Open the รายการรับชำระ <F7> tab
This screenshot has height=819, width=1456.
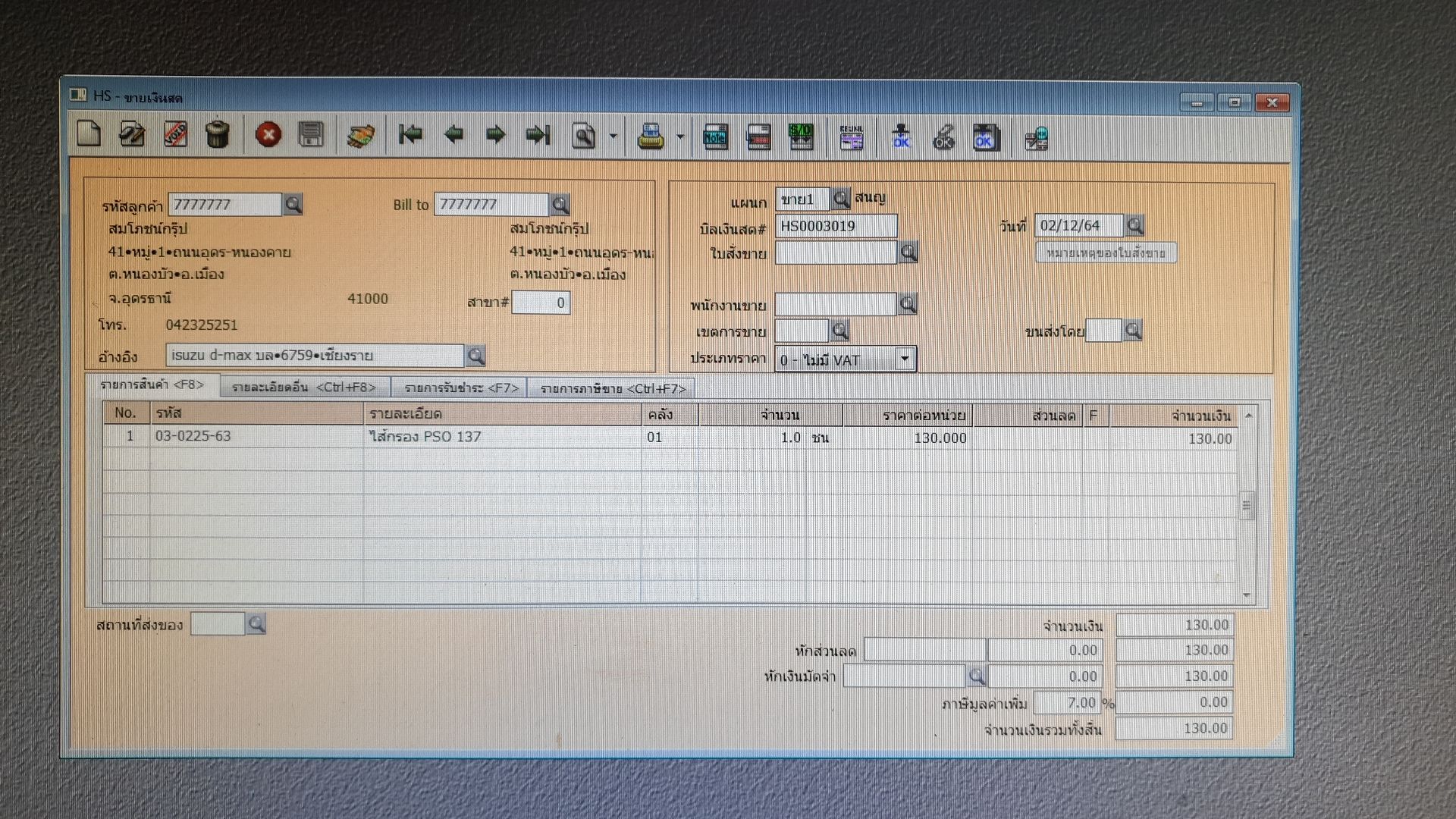[461, 388]
